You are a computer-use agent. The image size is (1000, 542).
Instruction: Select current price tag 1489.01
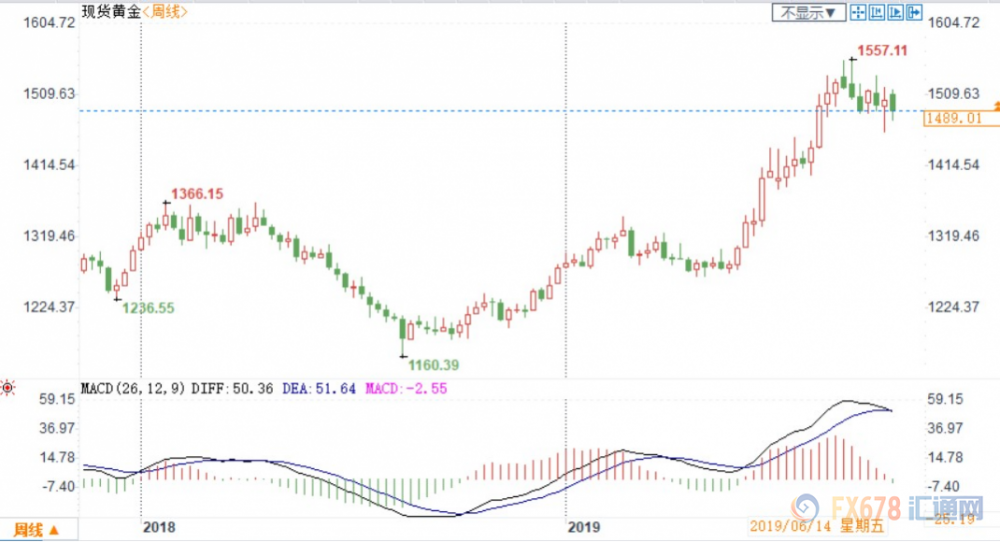point(961,118)
